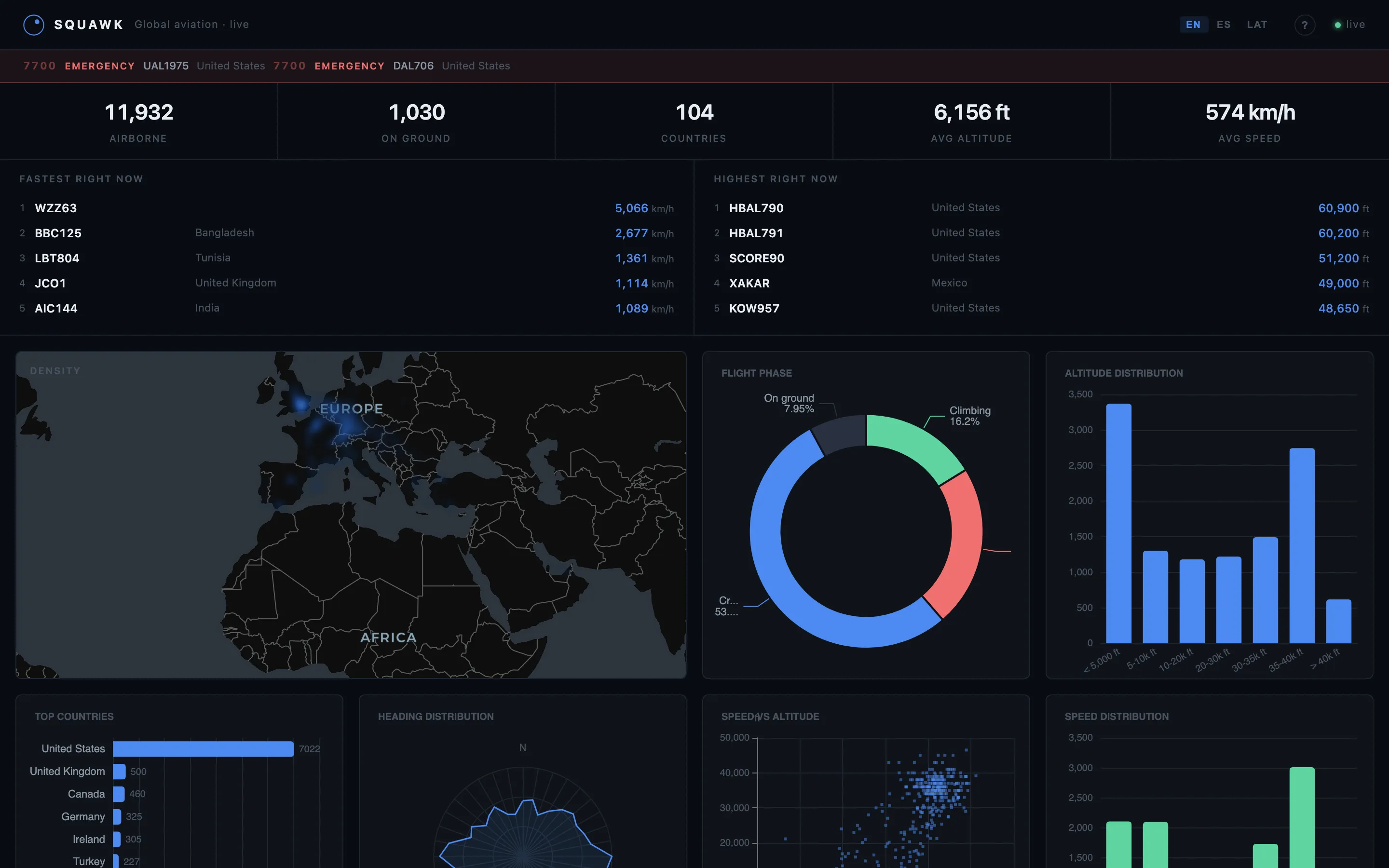Screen dimensions: 1389x868
Task: Select emergency flight DAL706 in alert bar
Action: (413, 66)
